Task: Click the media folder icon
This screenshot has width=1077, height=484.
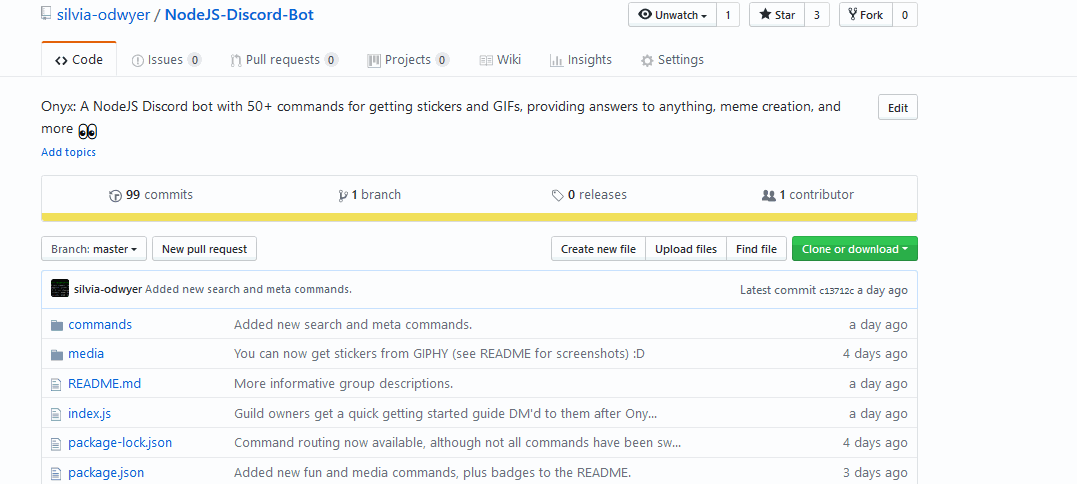Action: click(x=57, y=354)
